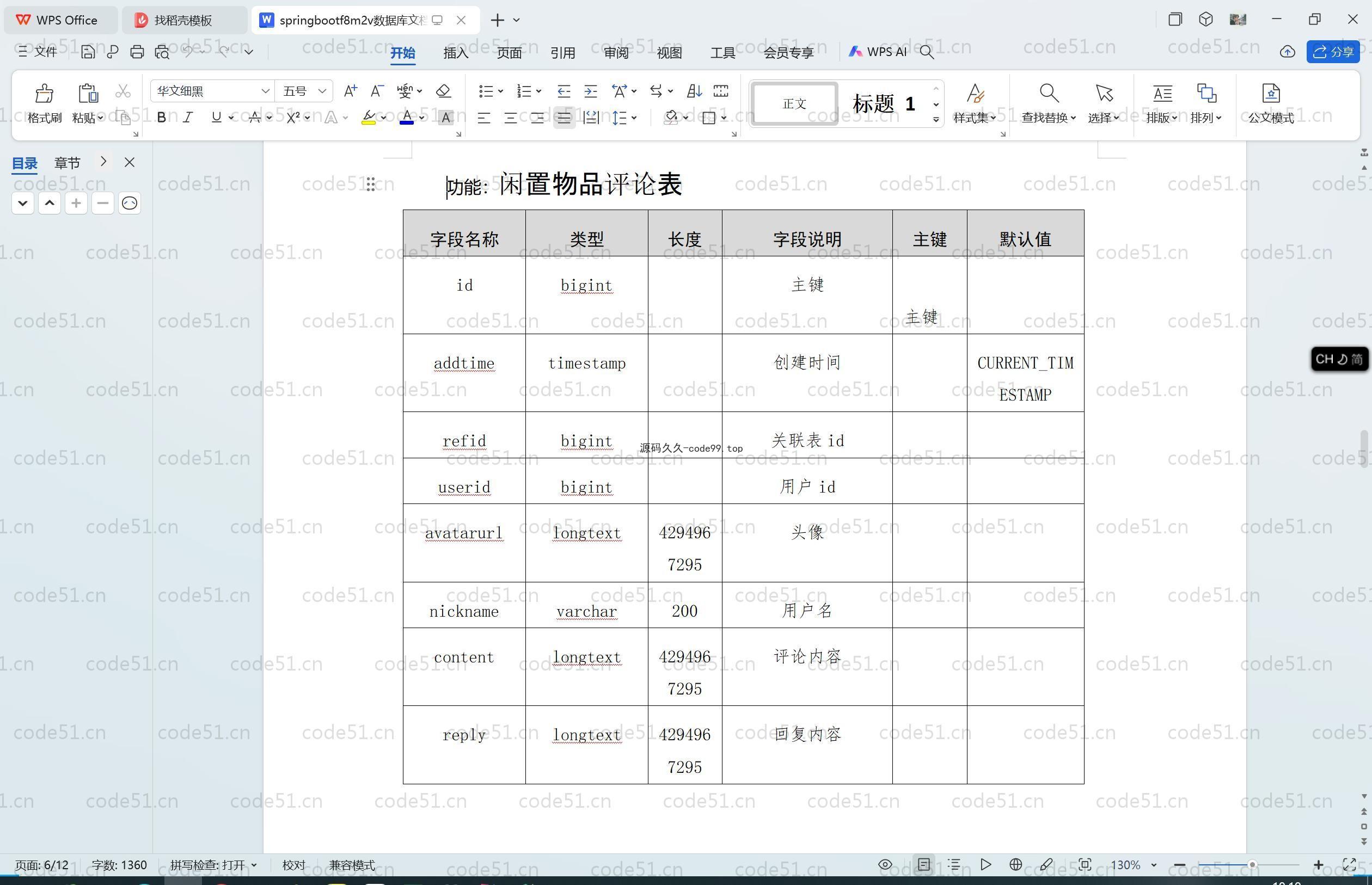The image size is (1372, 885).
Task: Open the 文件 menu
Action: (38, 52)
